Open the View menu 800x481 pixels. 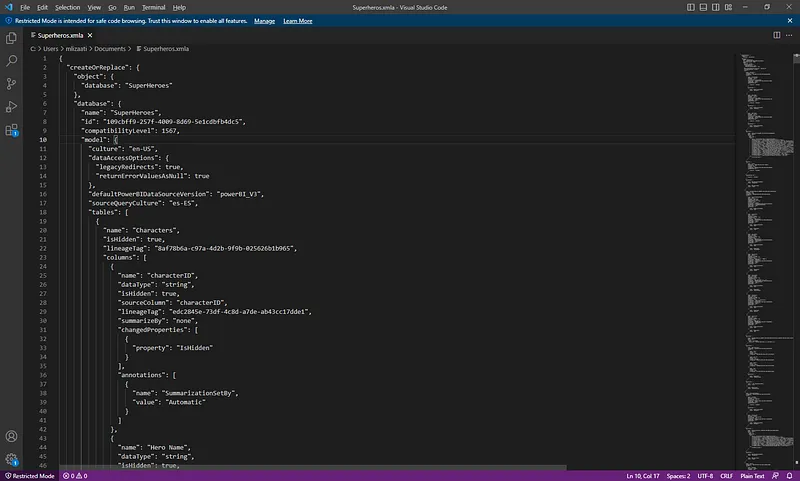pyautogui.click(x=94, y=8)
